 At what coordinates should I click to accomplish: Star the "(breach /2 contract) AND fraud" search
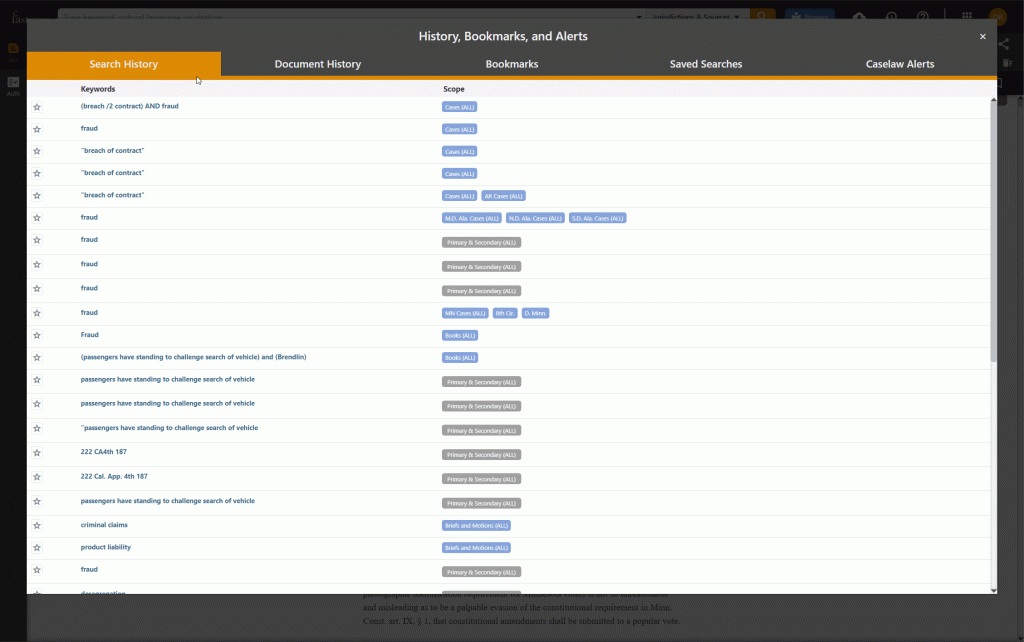pos(37,106)
